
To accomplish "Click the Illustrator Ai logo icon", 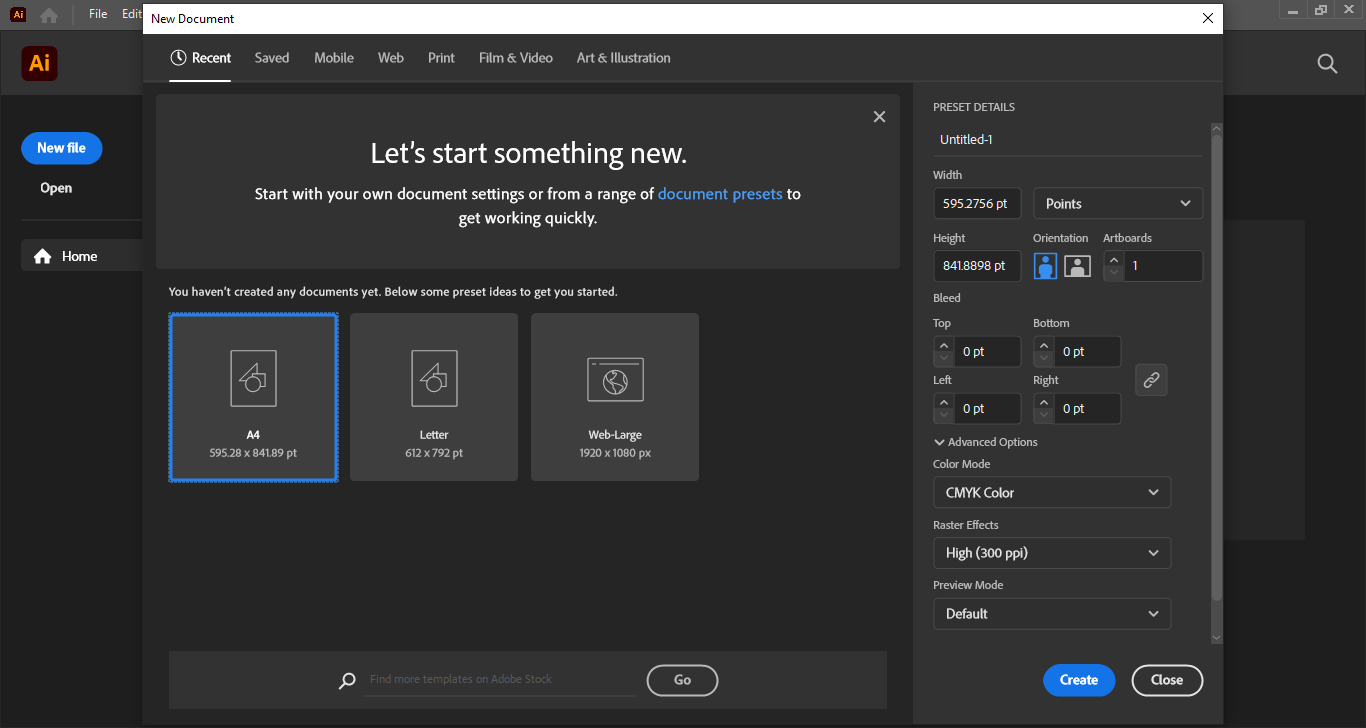I will (x=40, y=64).
